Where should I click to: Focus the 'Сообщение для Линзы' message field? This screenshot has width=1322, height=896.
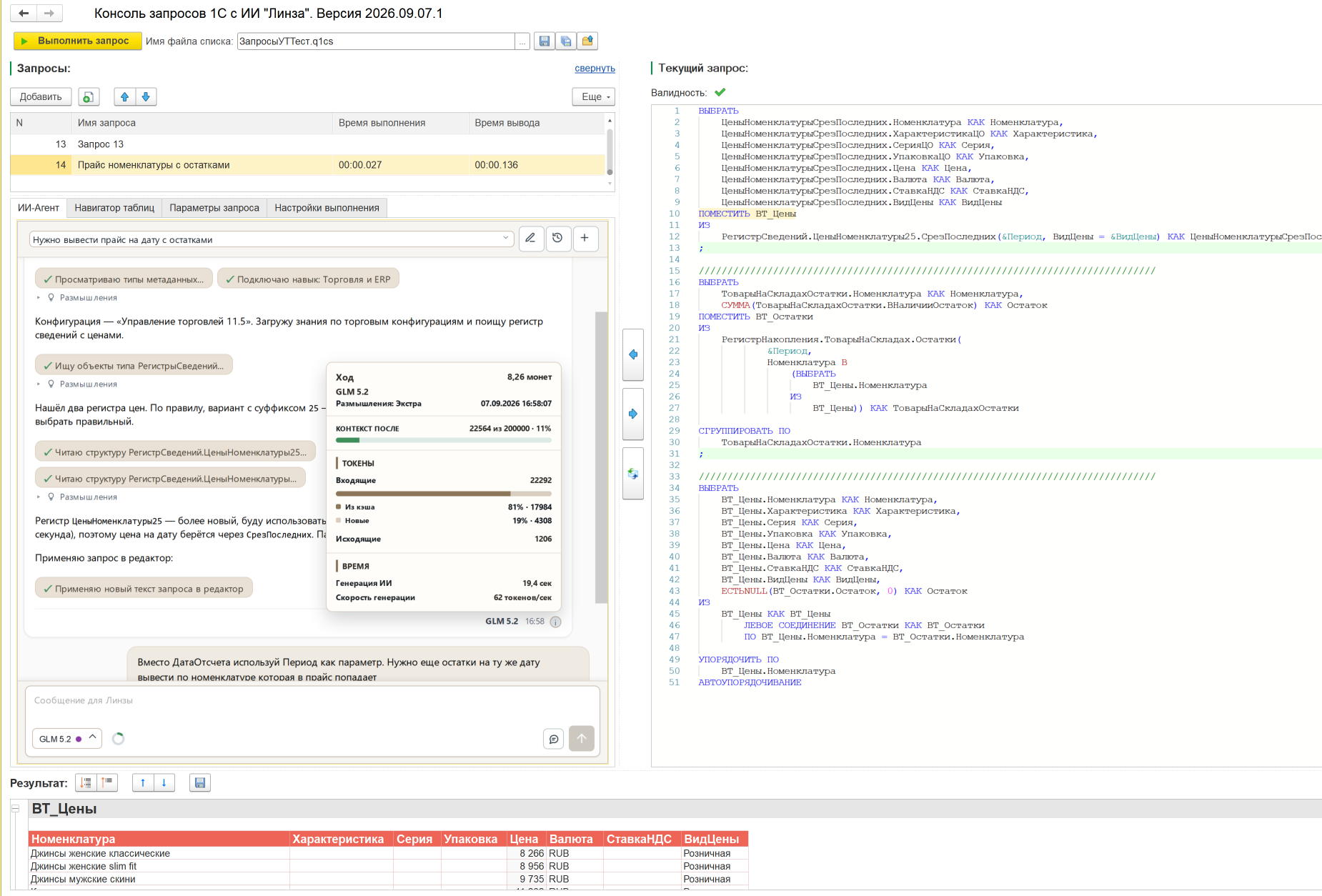pos(312,701)
